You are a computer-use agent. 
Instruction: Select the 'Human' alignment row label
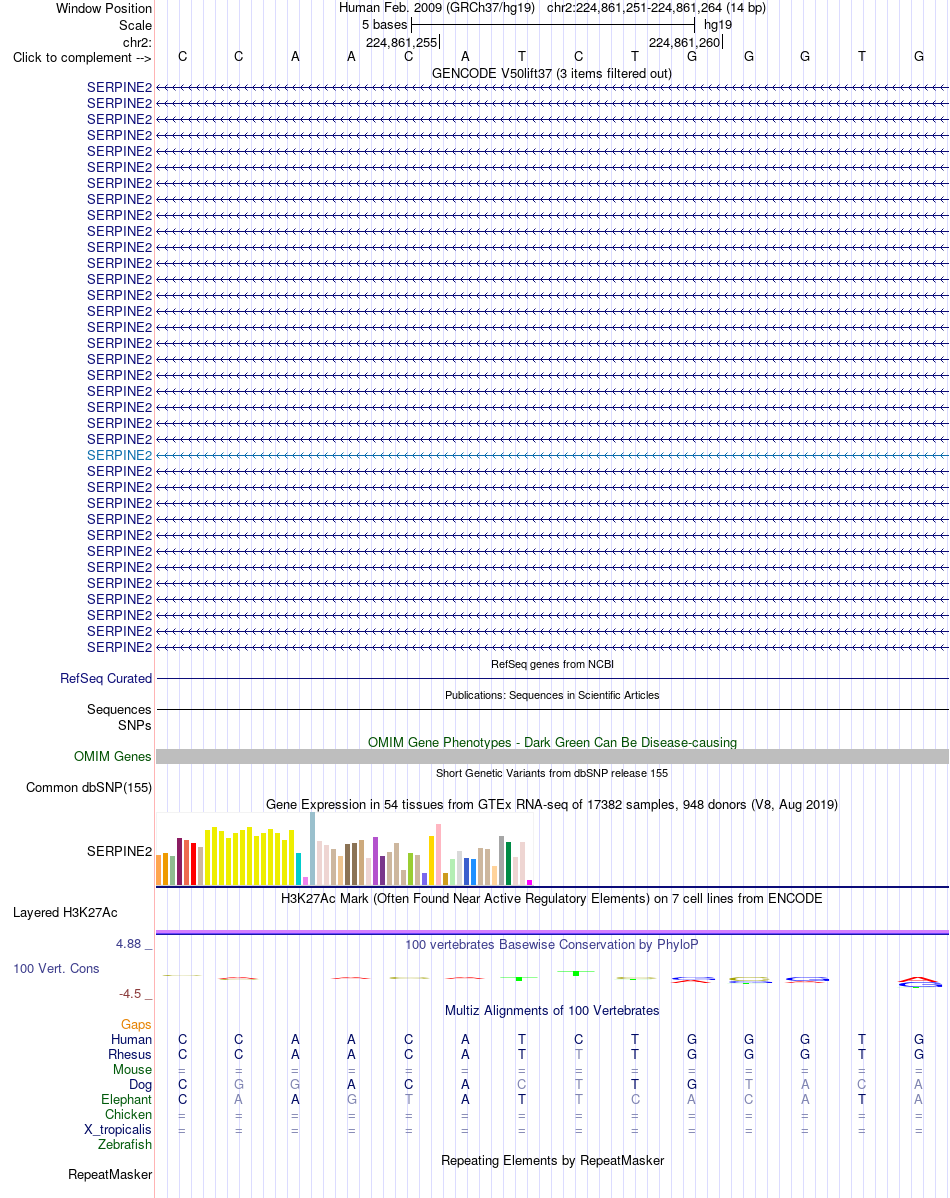[131, 1039]
